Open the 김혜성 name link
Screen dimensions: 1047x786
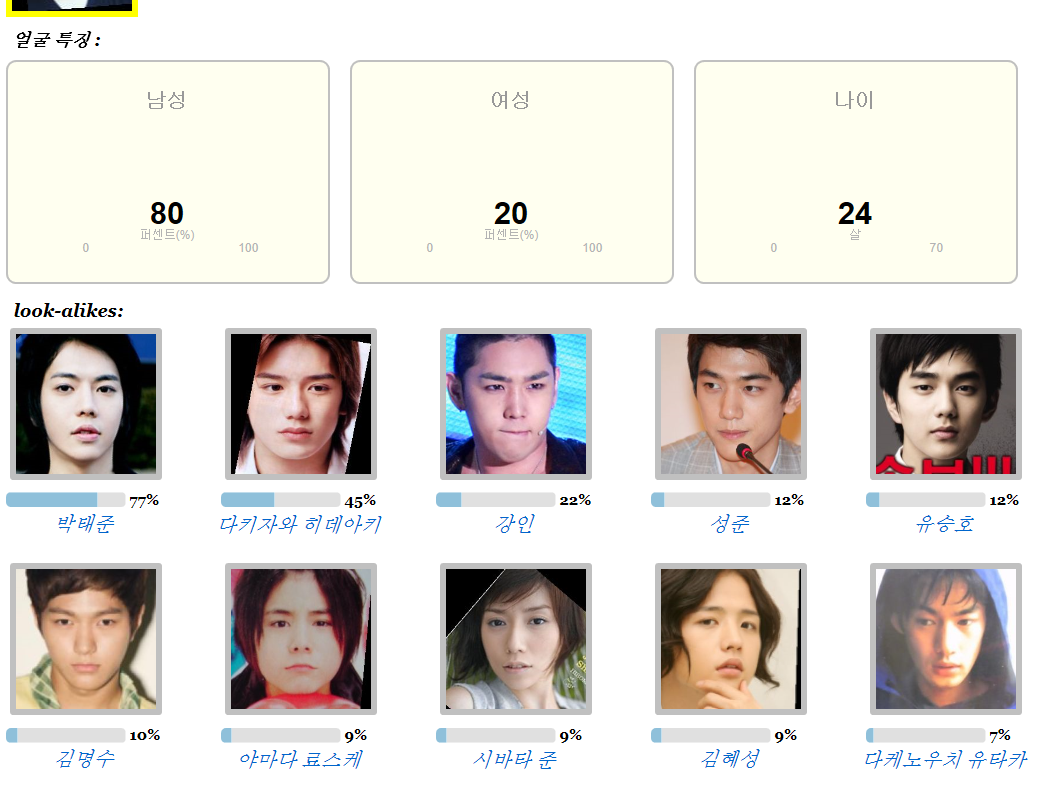(x=730, y=759)
